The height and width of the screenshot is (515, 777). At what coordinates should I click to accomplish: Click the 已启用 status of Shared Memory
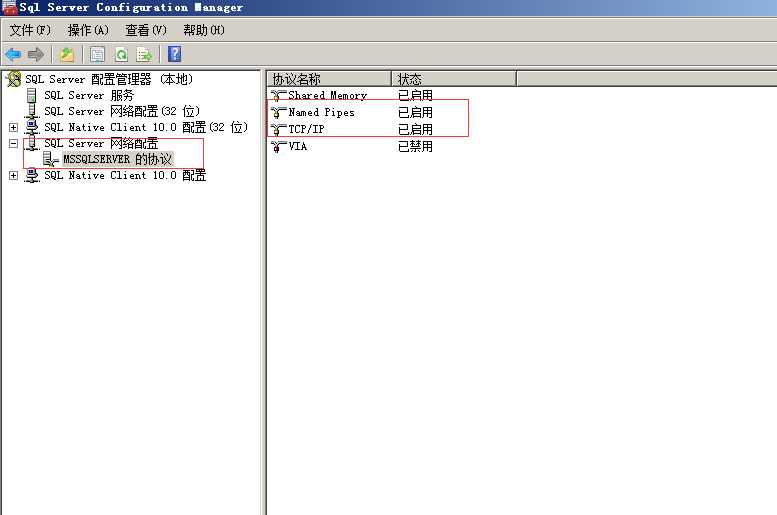[x=415, y=95]
